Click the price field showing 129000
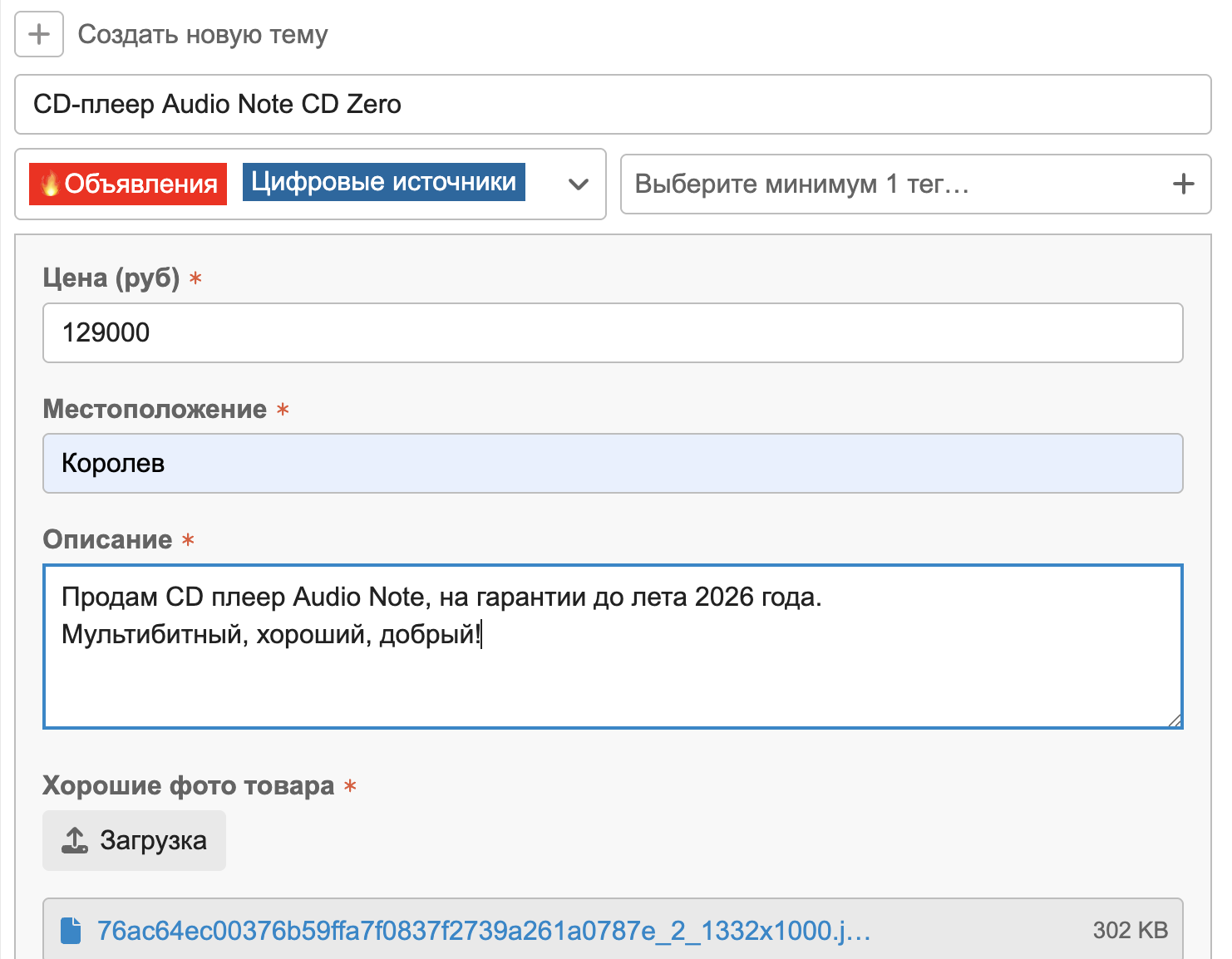 [612, 333]
